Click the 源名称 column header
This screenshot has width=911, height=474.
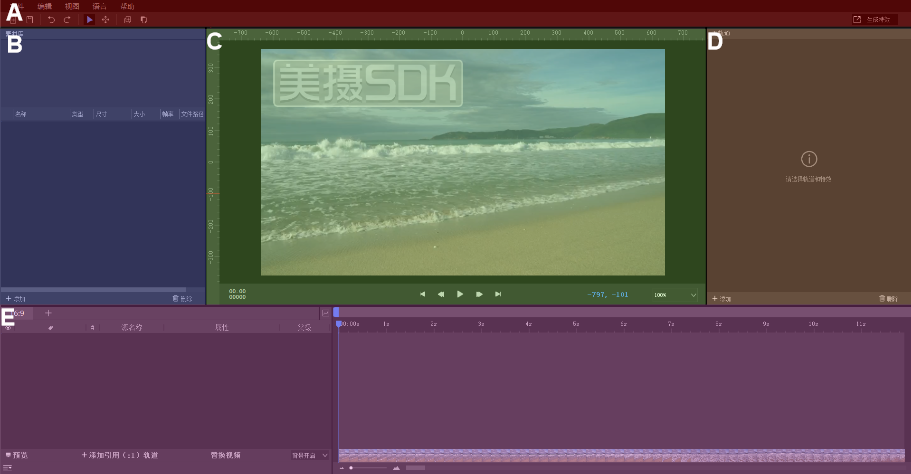(x=132, y=328)
